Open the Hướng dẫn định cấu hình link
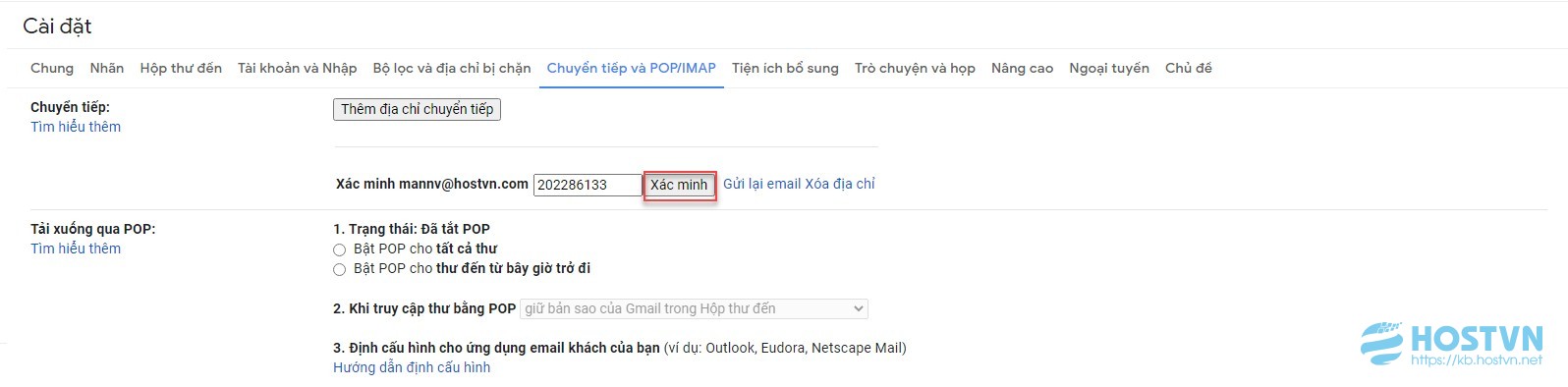1568x387 pixels. point(412,367)
